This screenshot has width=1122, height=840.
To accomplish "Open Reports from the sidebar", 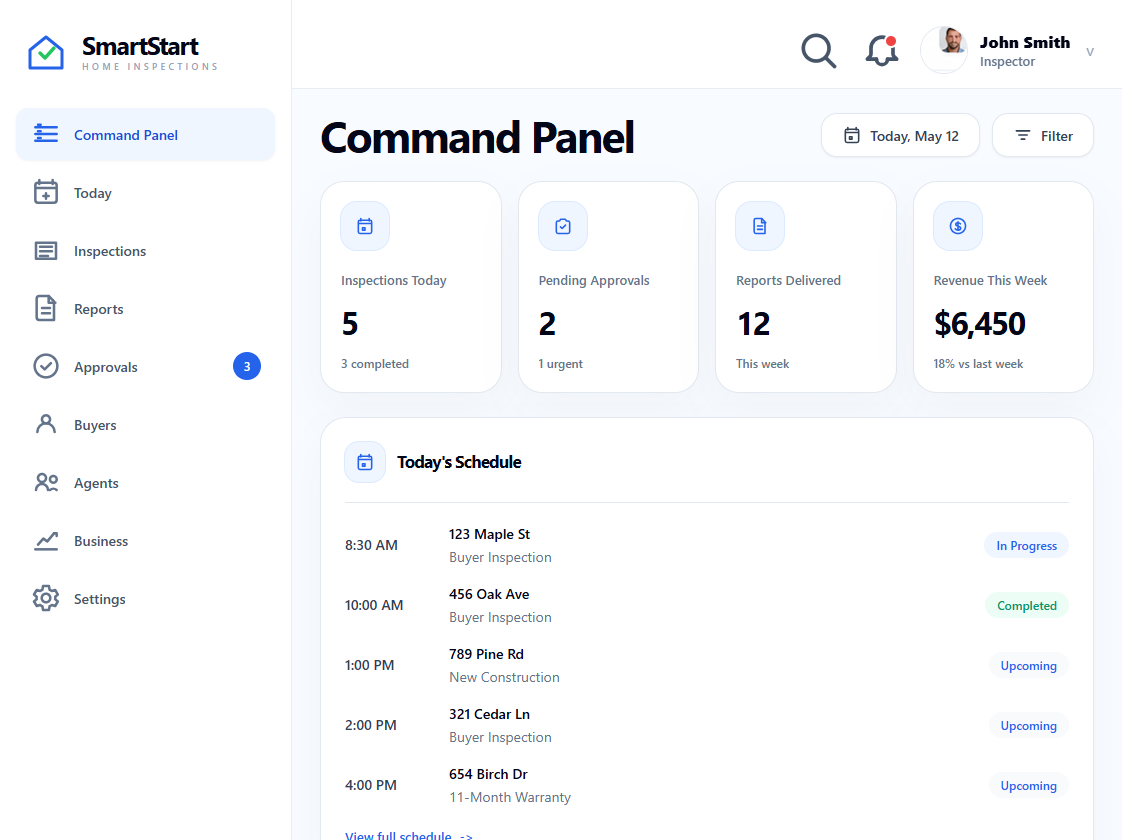I will point(145,308).
